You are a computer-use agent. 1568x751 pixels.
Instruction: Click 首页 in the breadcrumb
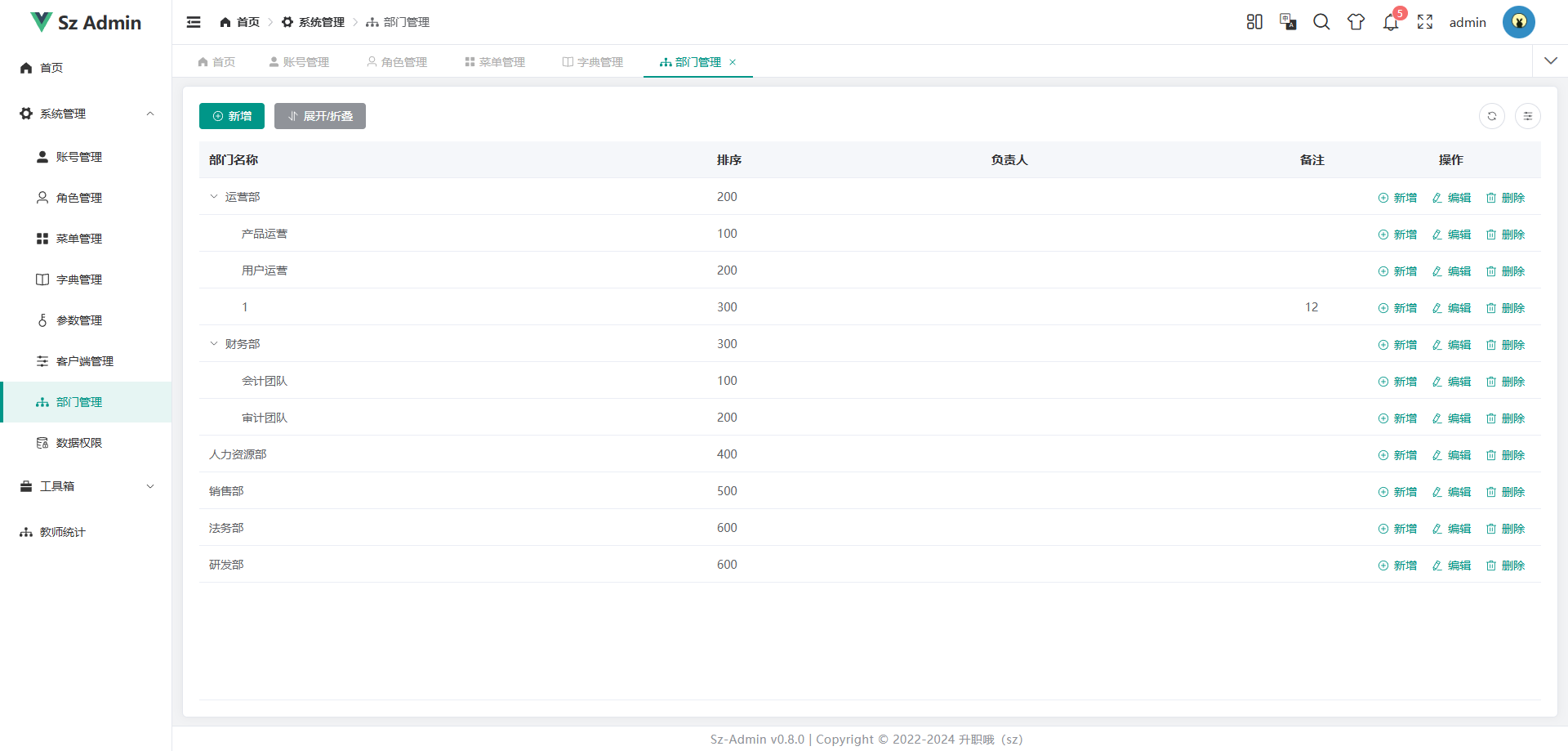[239, 22]
